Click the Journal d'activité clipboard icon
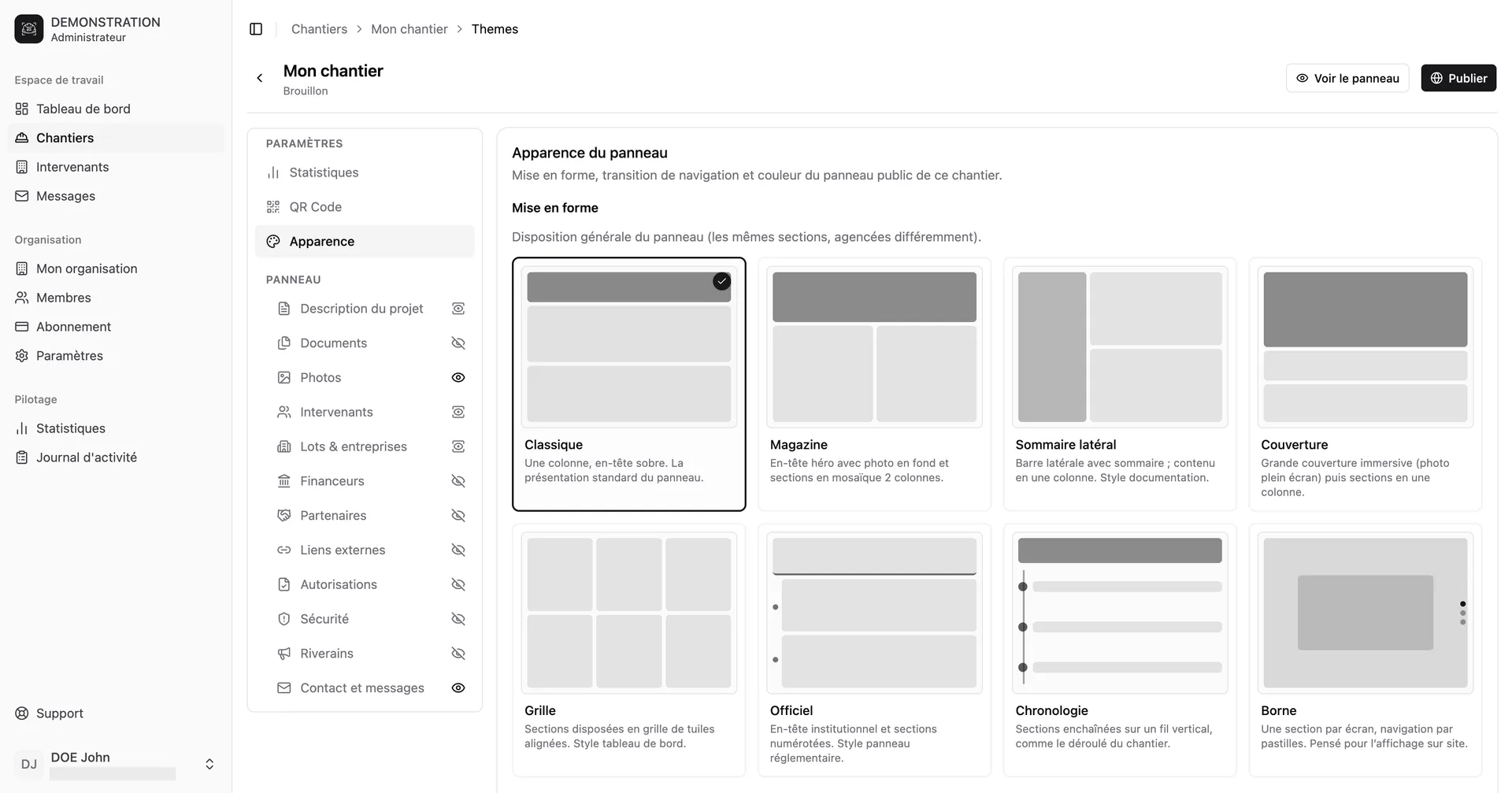The height and width of the screenshot is (793, 1512). pos(22,458)
